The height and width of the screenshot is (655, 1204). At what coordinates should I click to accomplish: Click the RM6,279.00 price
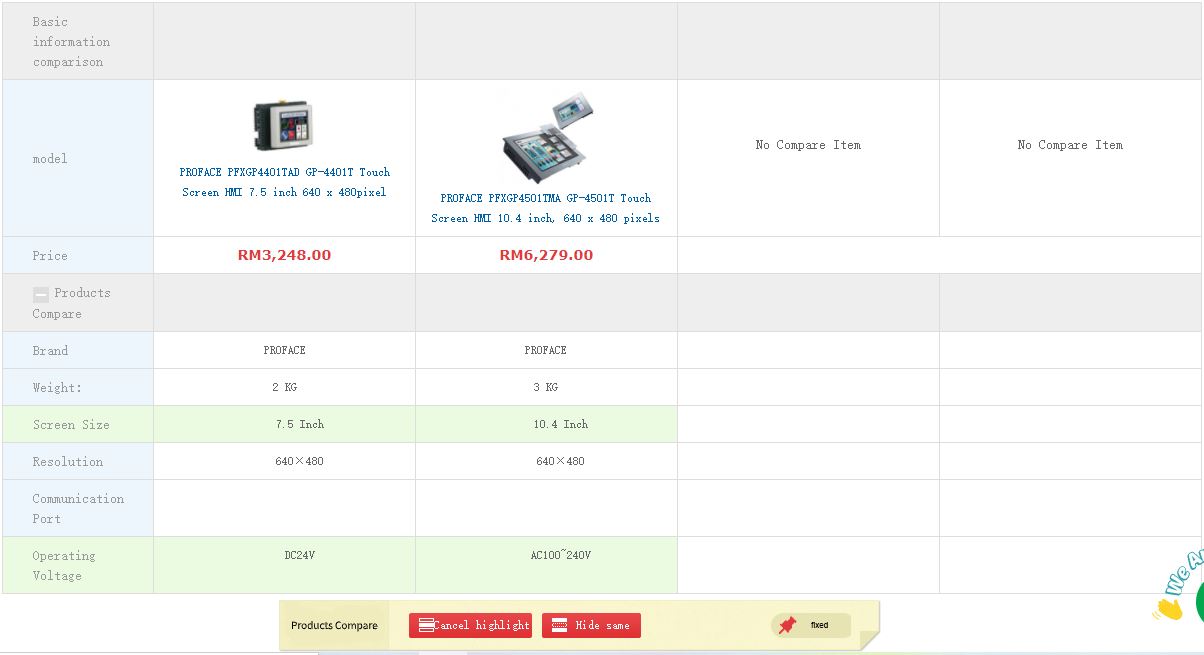[x=546, y=255]
